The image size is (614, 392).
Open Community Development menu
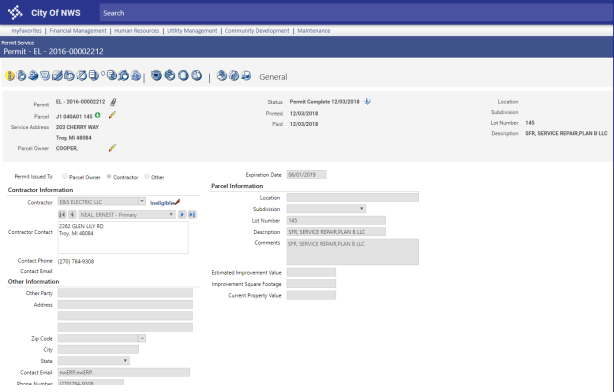click(x=257, y=31)
